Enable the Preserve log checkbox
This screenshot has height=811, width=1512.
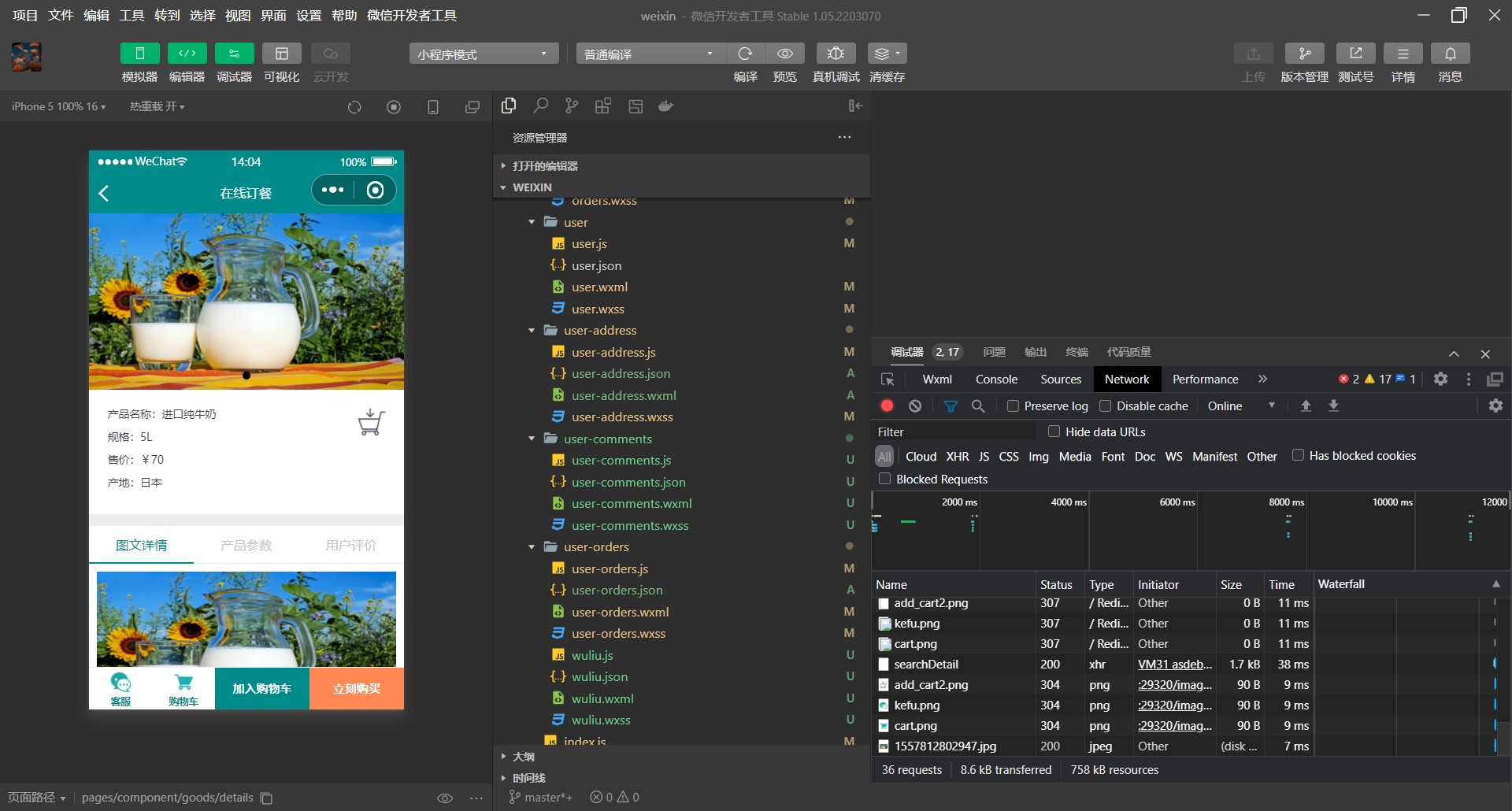1014,406
